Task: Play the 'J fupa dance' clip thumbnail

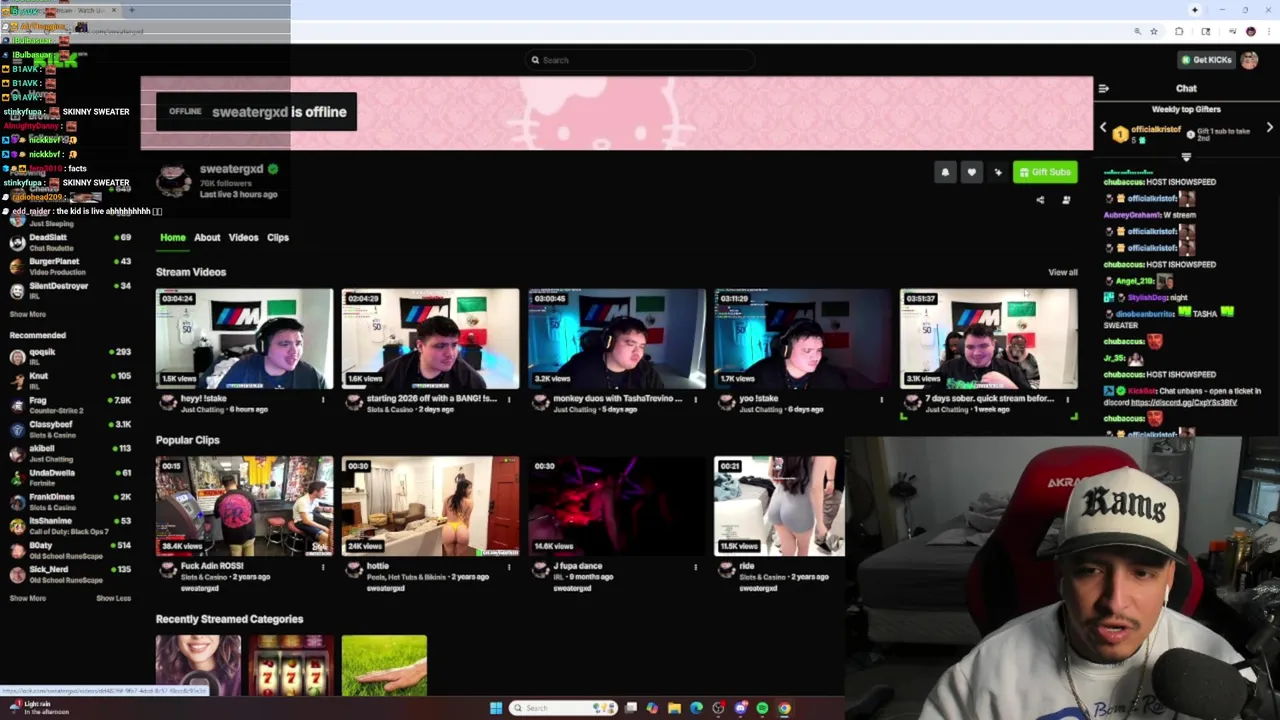Action: (x=617, y=506)
